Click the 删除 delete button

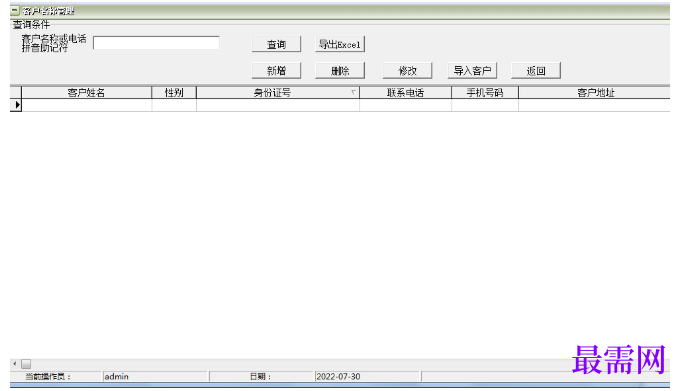[340, 71]
